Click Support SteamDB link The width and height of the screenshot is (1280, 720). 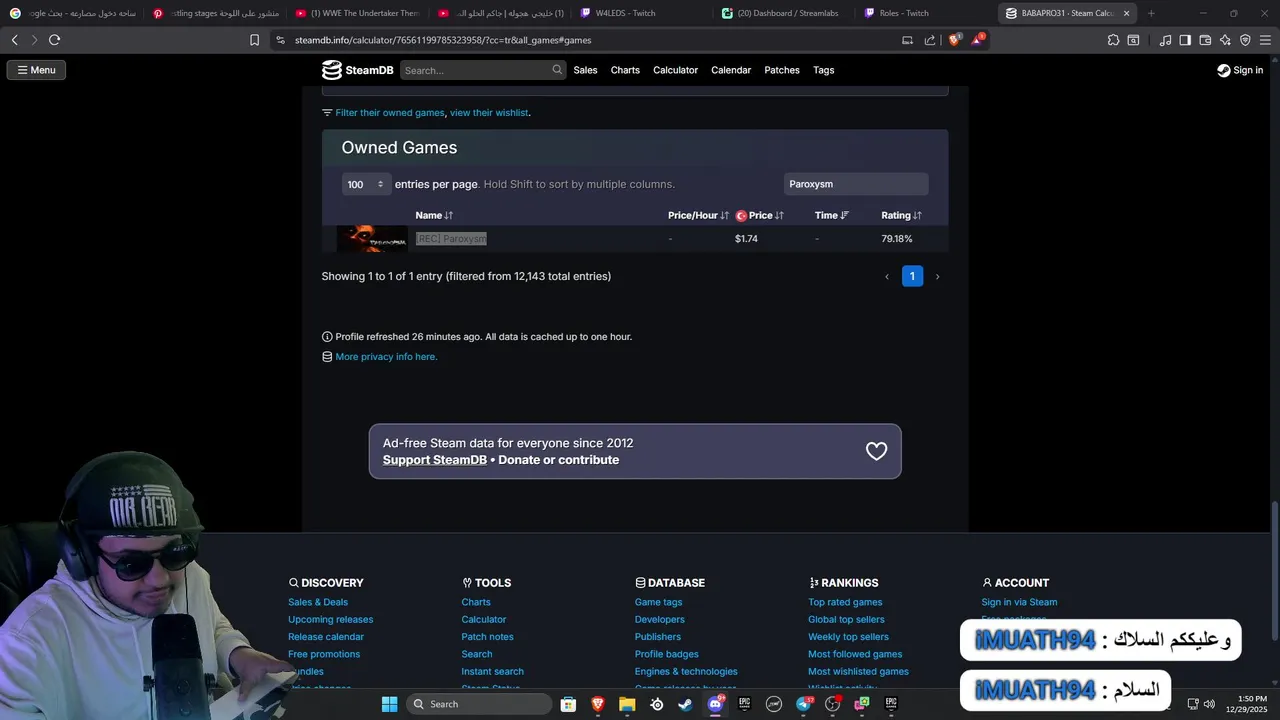coord(434,460)
